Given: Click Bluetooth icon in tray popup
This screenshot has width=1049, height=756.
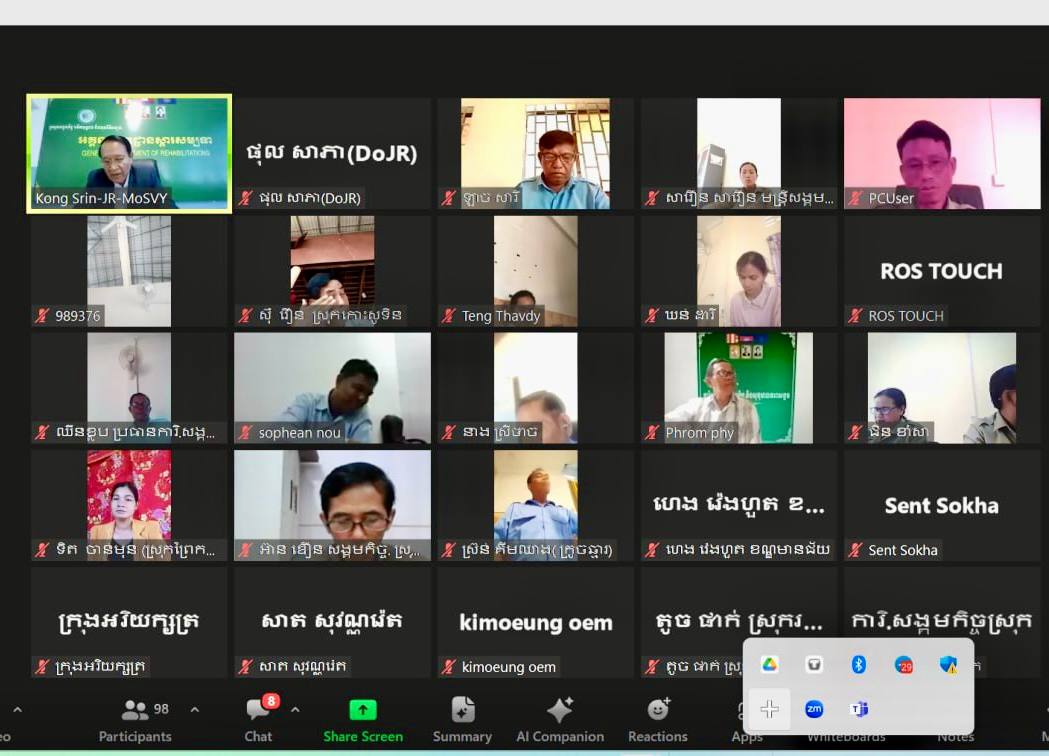Looking at the screenshot, I should tap(858, 665).
